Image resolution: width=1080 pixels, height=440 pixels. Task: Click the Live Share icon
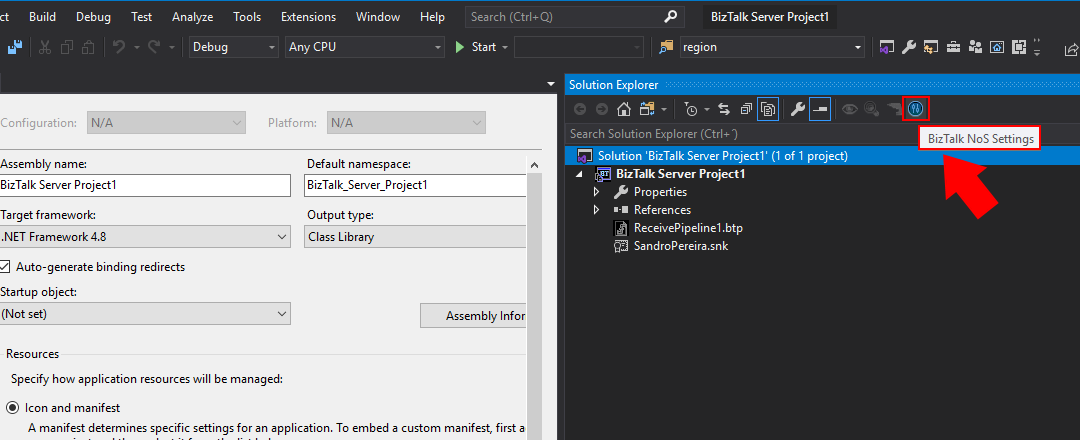tap(1071, 49)
